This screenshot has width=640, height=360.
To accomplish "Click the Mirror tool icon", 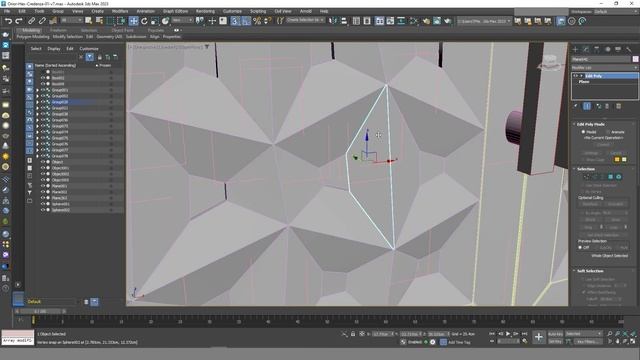I will 333,21.
